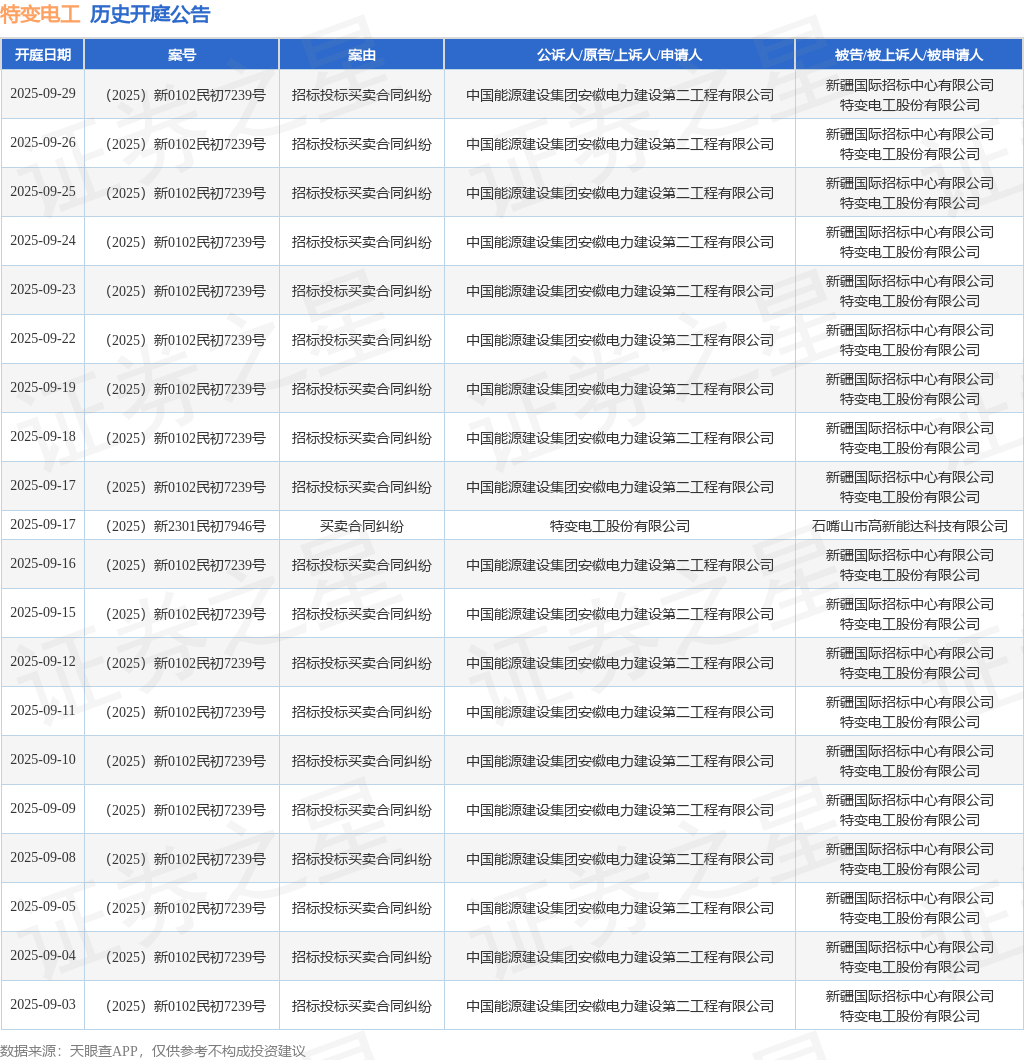Select the 案由 column header
The image size is (1024, 1060).
click(362, 55)
